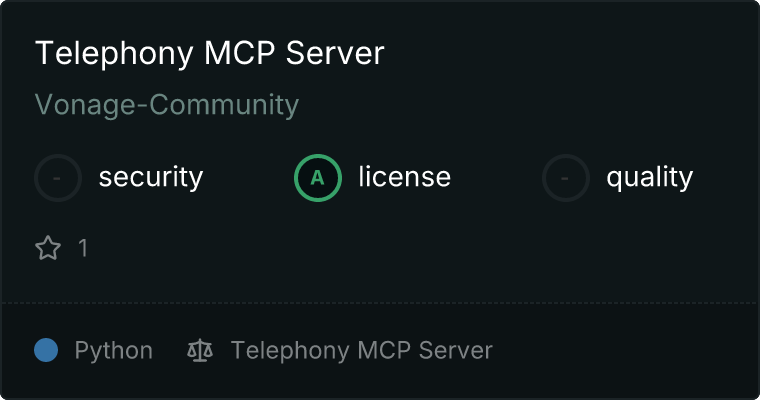Click the security score circle badge
Screen dimensions: 760x400
click(58, 178)
